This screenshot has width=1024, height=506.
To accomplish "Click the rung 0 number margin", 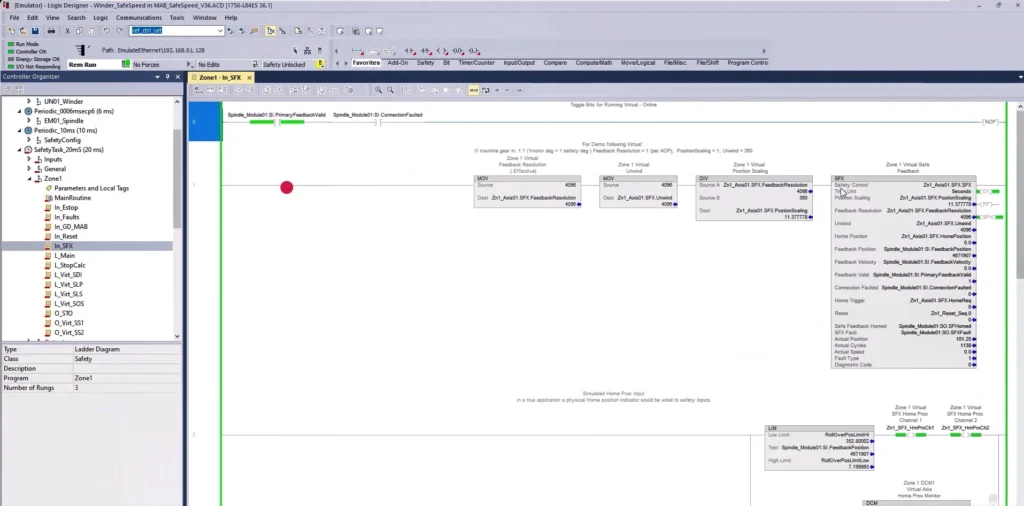I will click(x=204, y=121).
